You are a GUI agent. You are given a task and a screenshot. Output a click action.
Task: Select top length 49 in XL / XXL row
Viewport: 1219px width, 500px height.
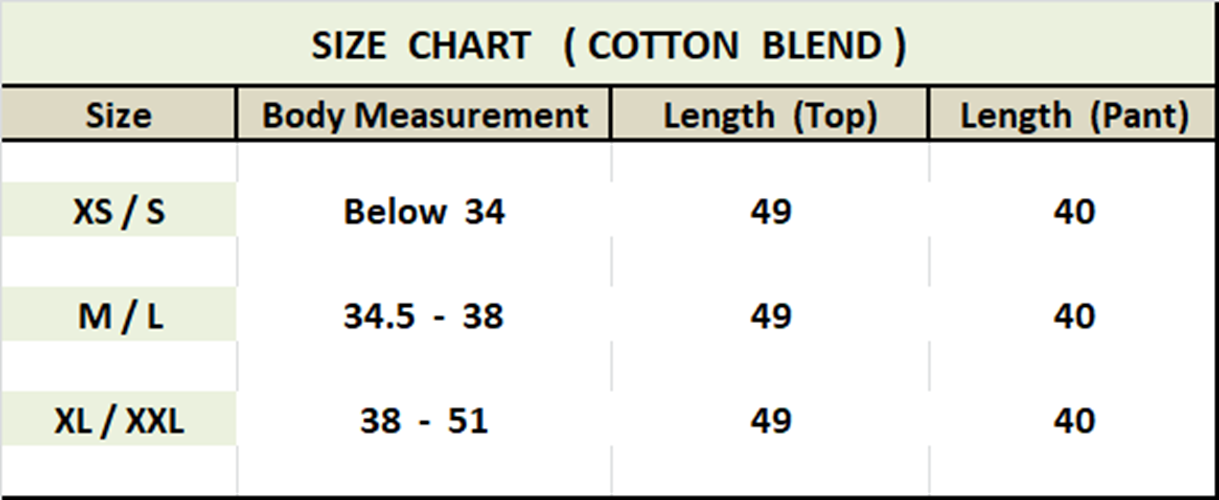770,420
